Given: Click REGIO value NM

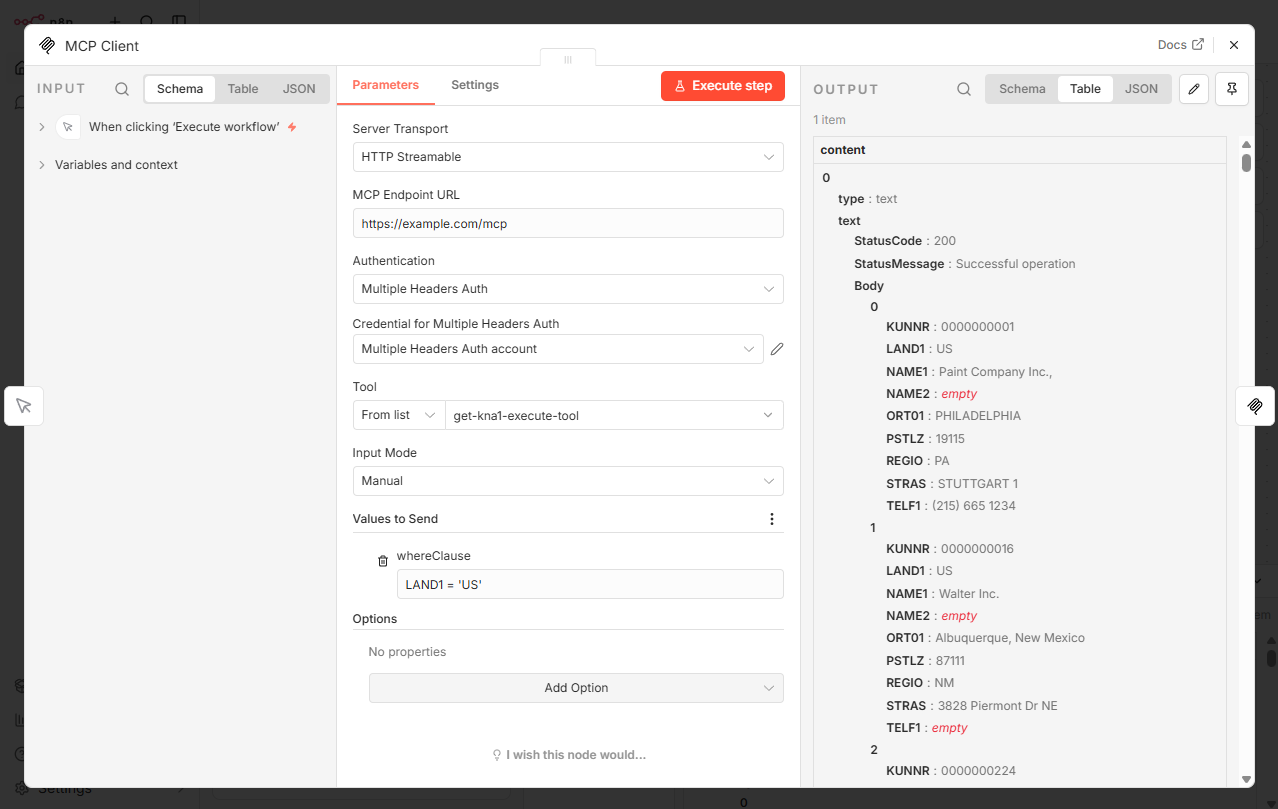Looking at the screenshot, I should coord(943,683).
